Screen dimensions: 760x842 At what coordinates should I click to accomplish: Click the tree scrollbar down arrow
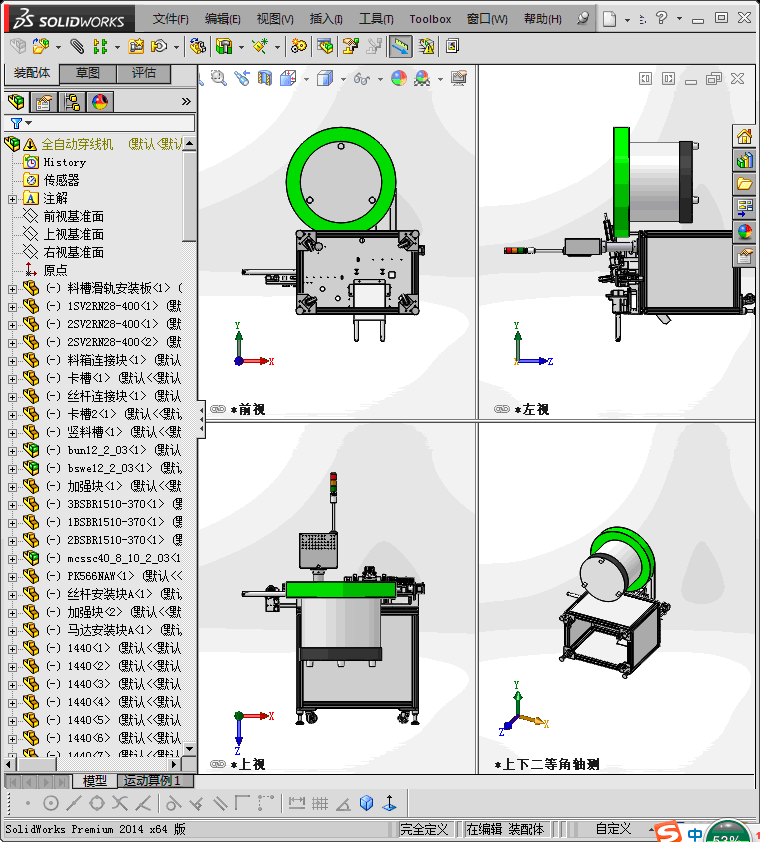[189, 748]
